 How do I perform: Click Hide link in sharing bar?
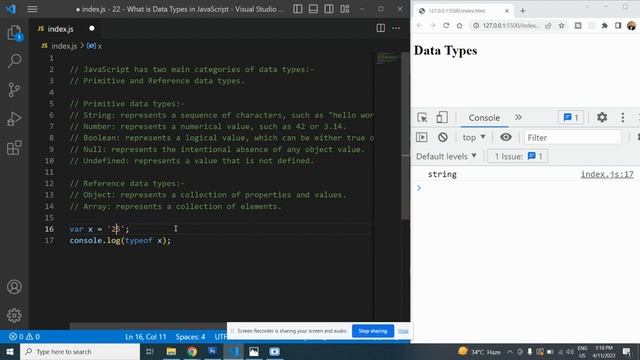click(403, 331)
